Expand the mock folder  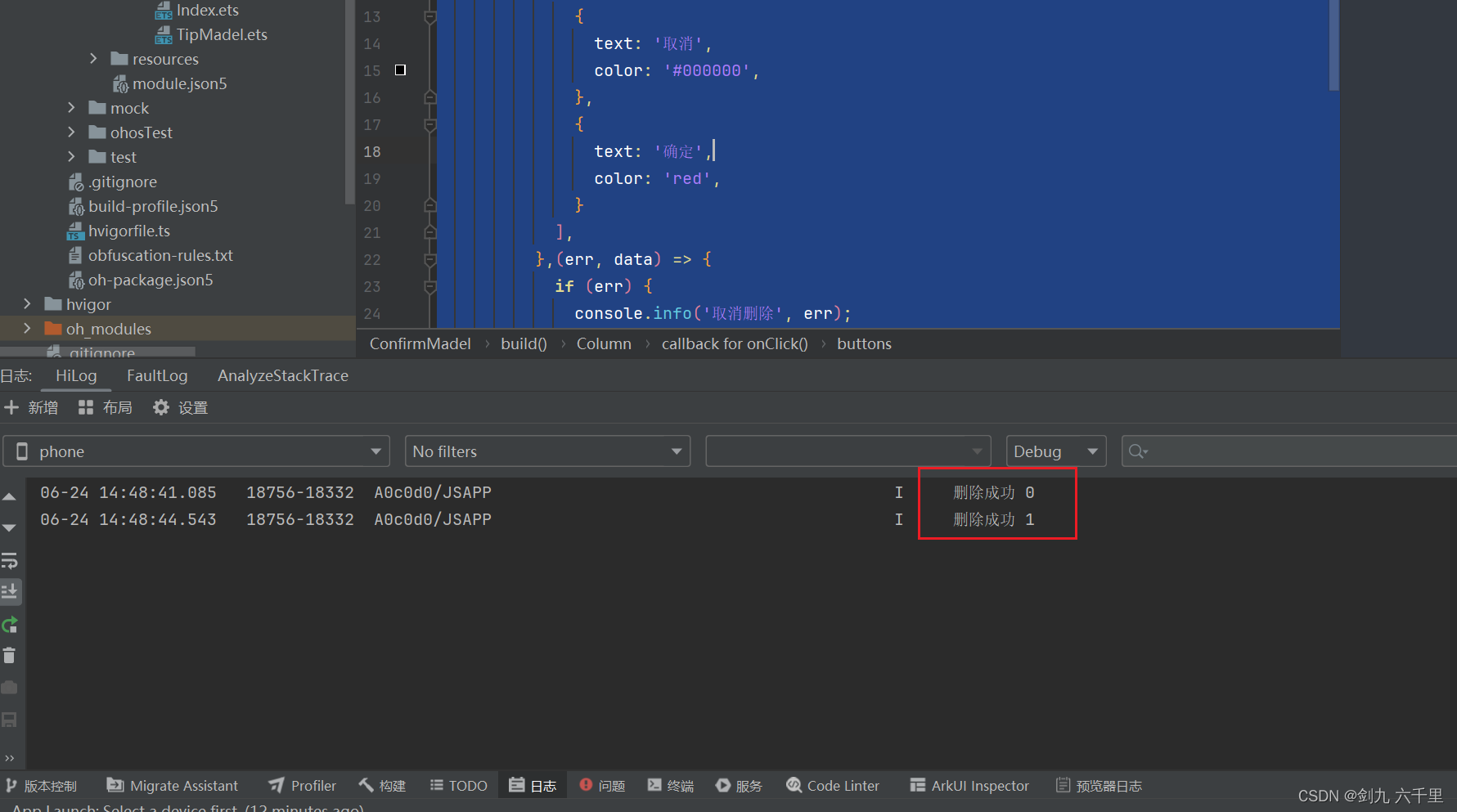[71, 108]
